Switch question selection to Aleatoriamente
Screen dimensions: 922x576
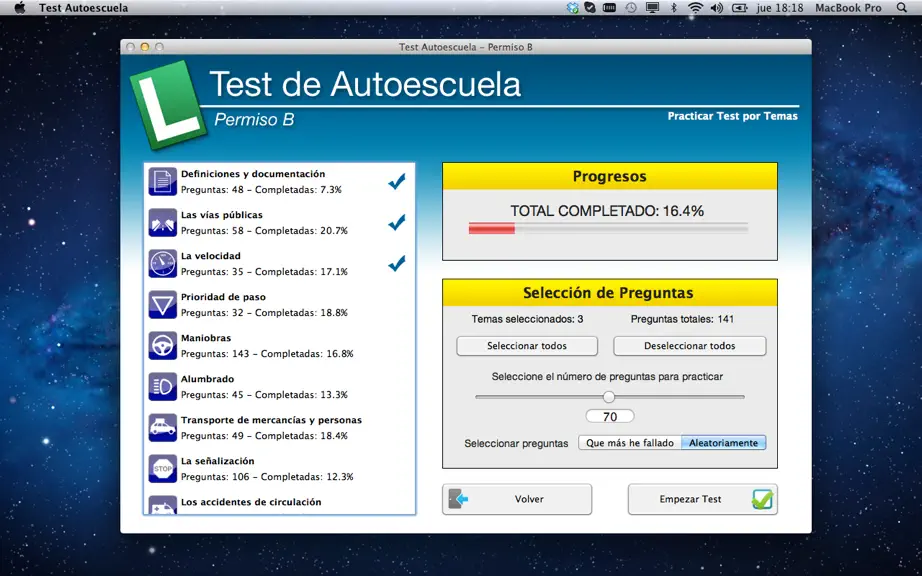(723, 443)
